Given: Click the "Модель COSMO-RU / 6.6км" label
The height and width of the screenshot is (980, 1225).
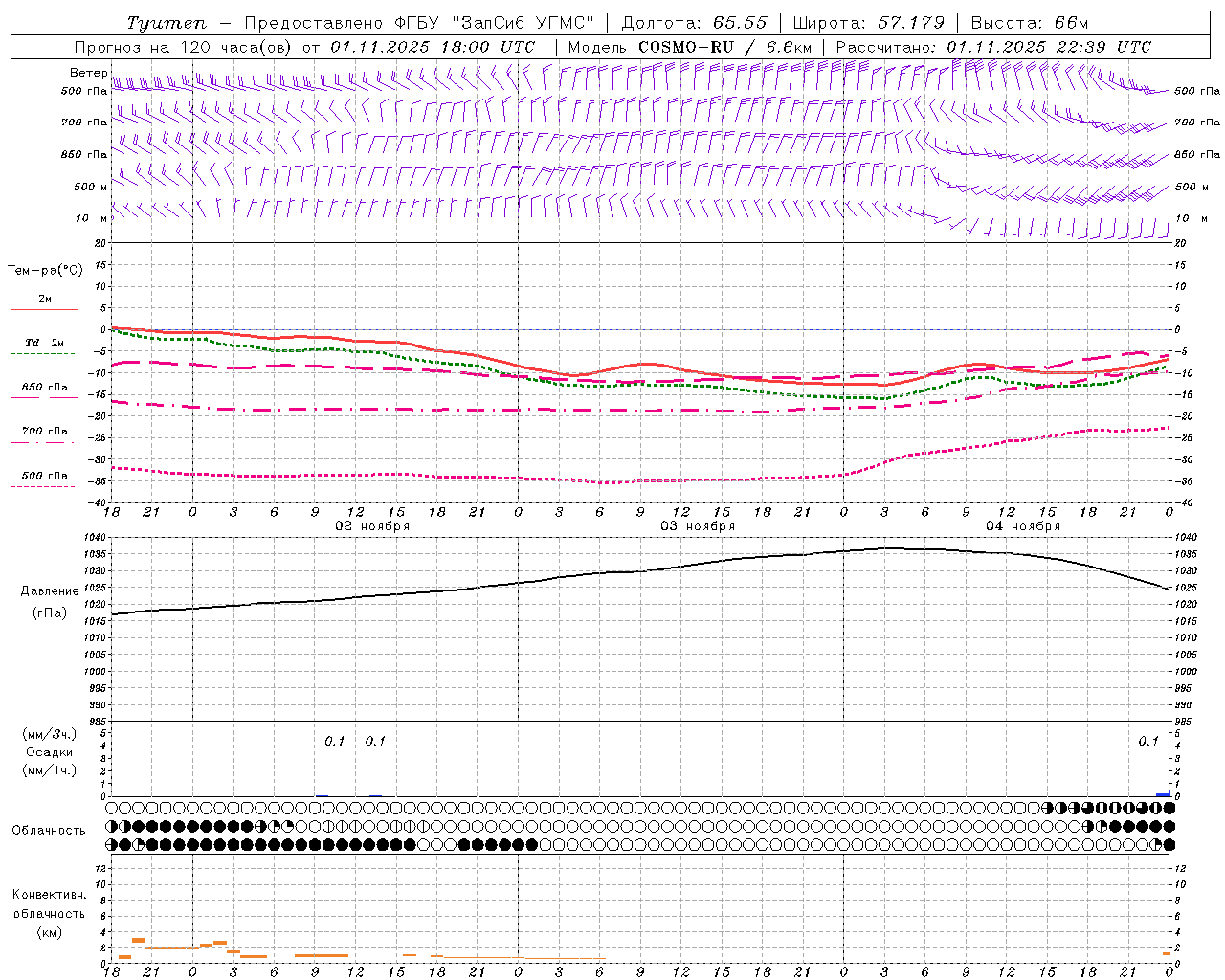Looking at the screenshot, I should [689, 47].
